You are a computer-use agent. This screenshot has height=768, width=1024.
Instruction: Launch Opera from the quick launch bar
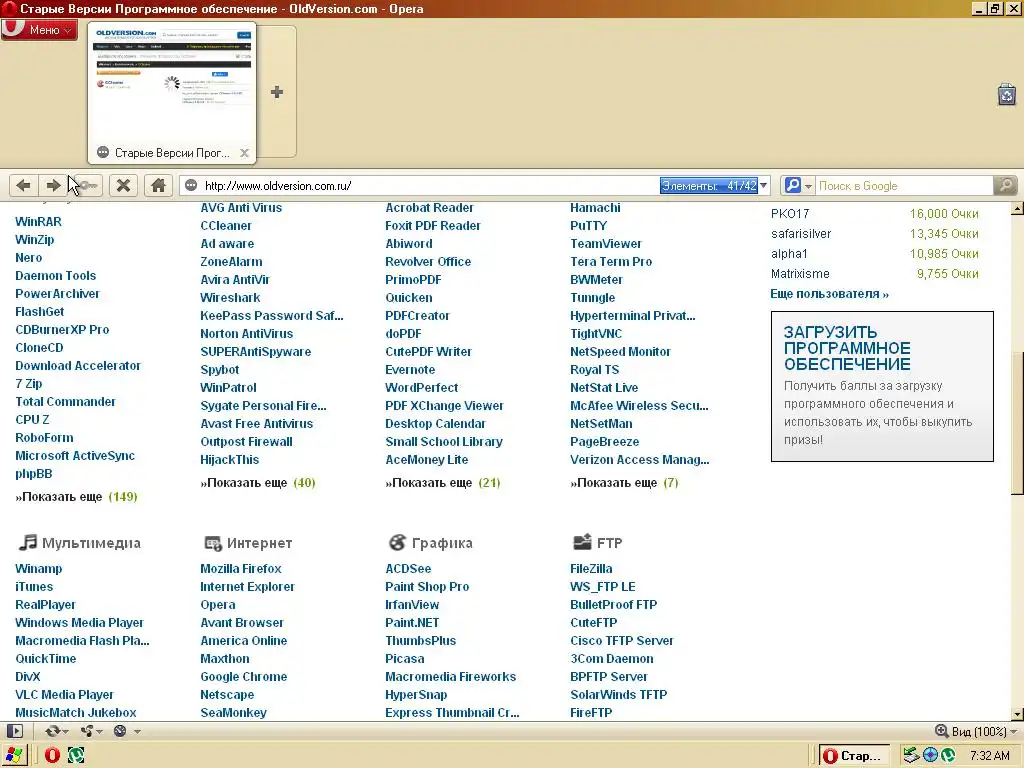(52, 756)
